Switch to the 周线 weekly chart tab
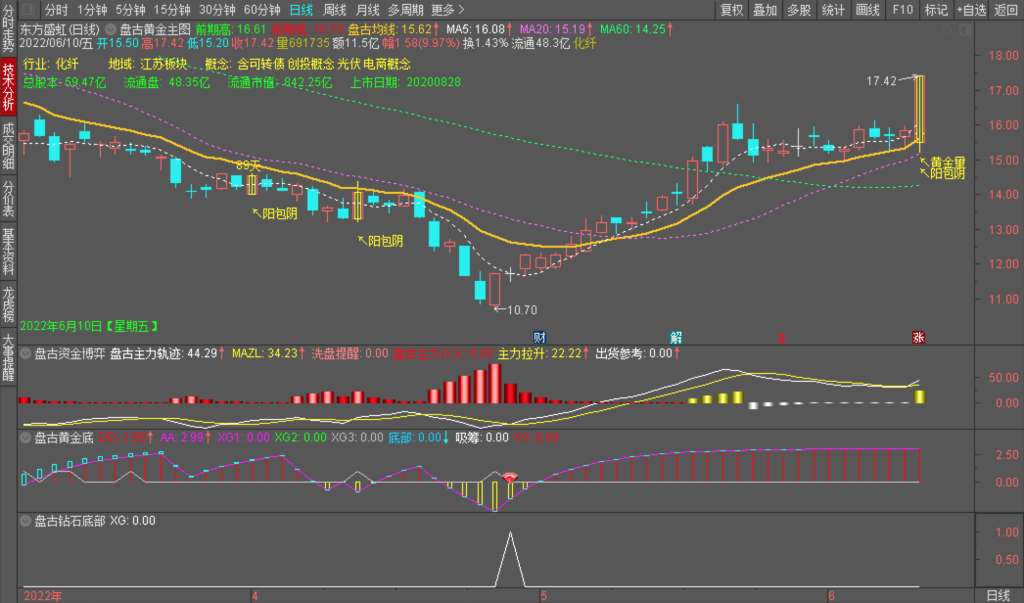 tap(334, 9)
